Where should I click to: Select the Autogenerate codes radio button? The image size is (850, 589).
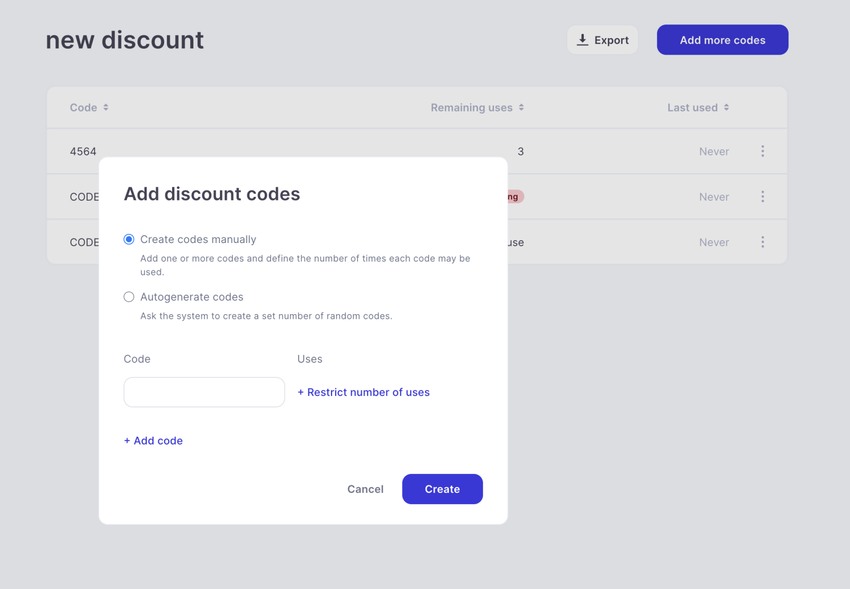coord(128,297)
